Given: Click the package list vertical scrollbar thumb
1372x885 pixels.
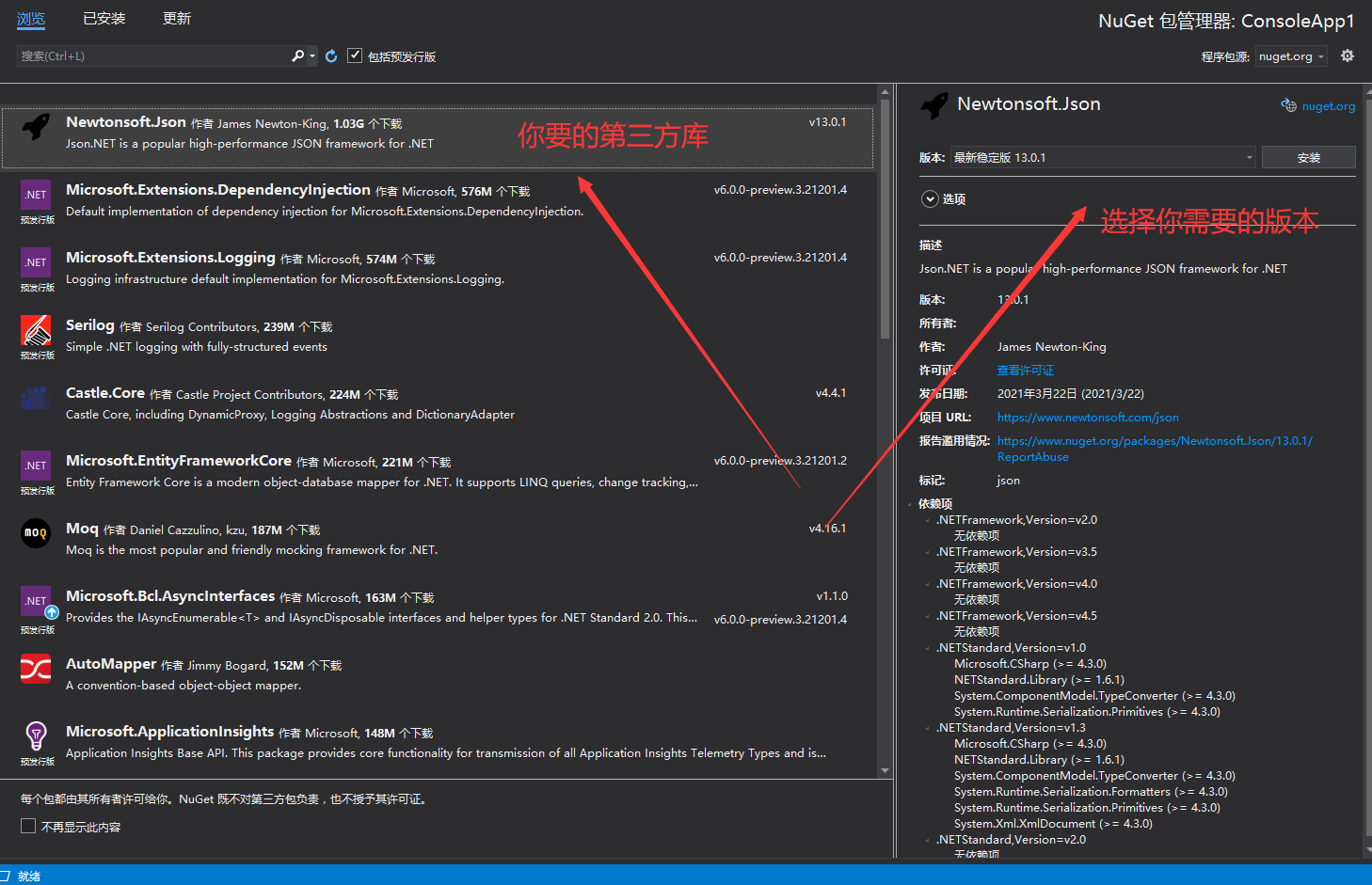Looking at the screenshot, I should pyautogui.click(x=885, y=220).
